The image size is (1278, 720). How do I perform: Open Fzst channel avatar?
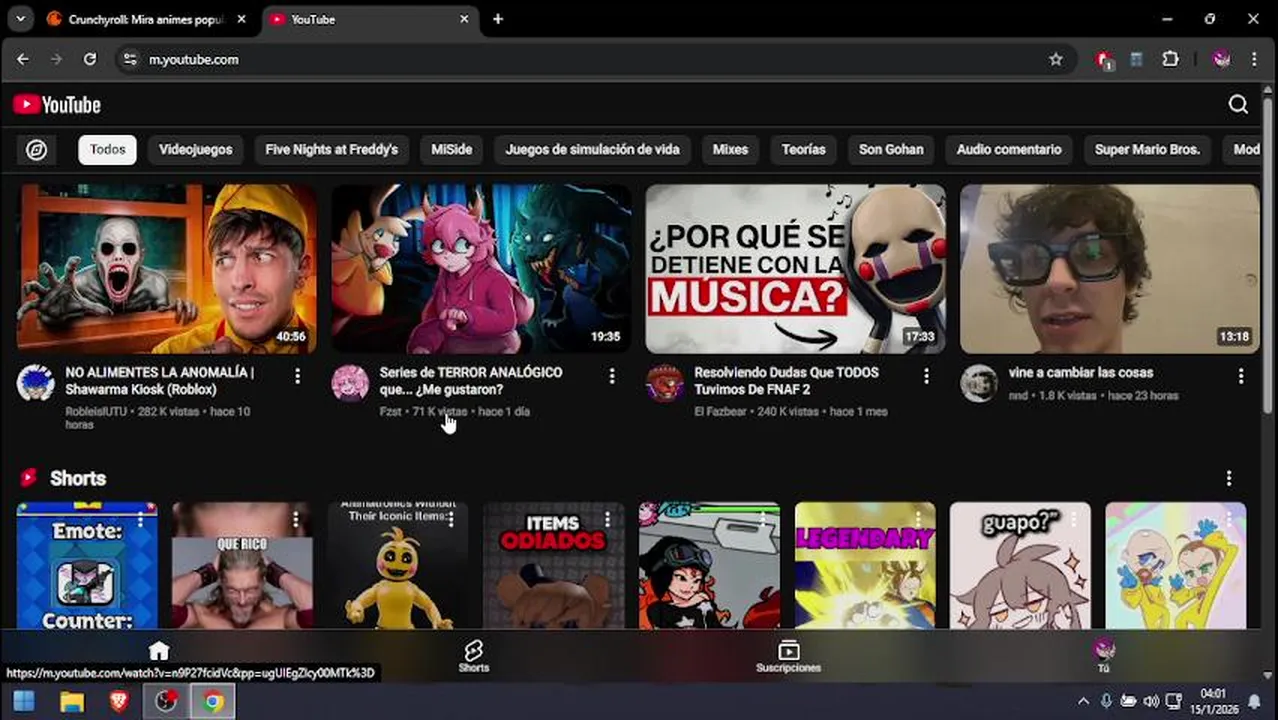point(350,383)
